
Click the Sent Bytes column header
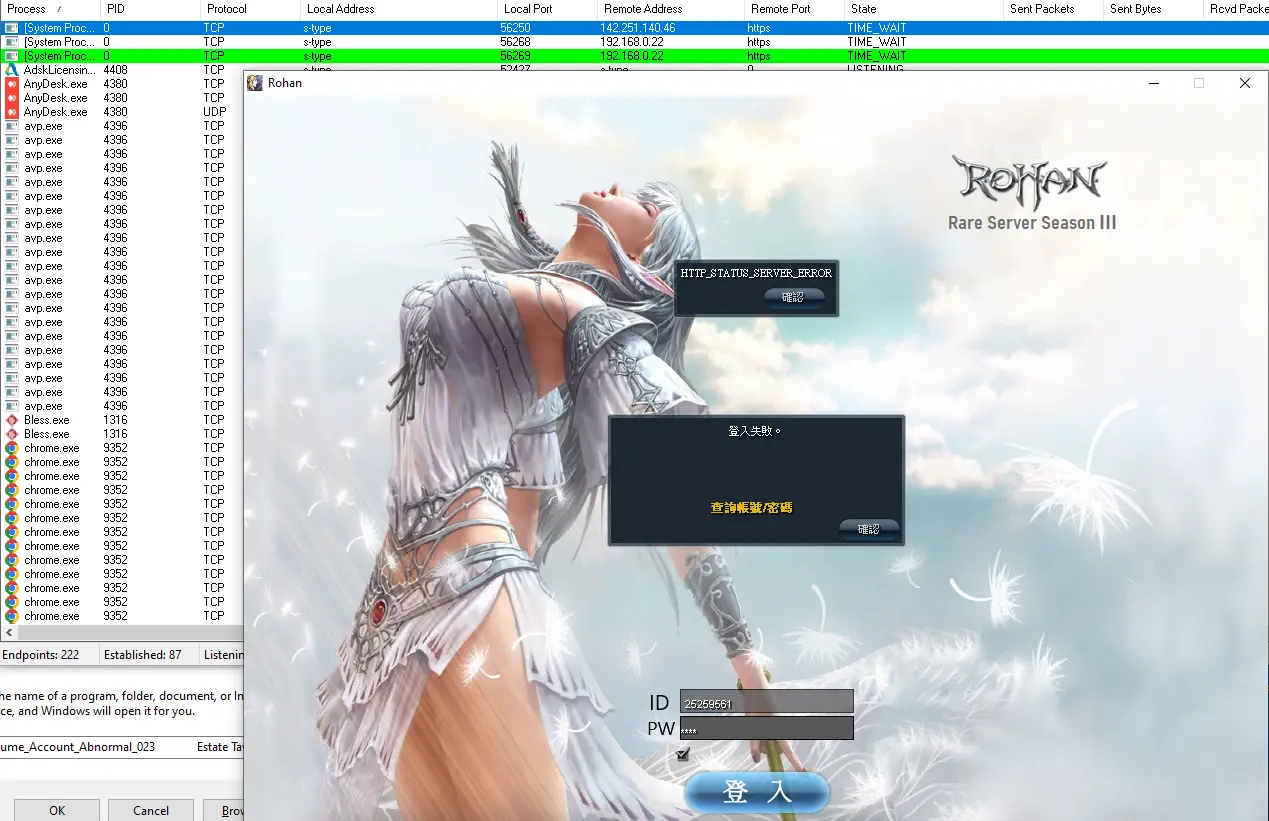pyautogui.click(x=1154, y=9)
